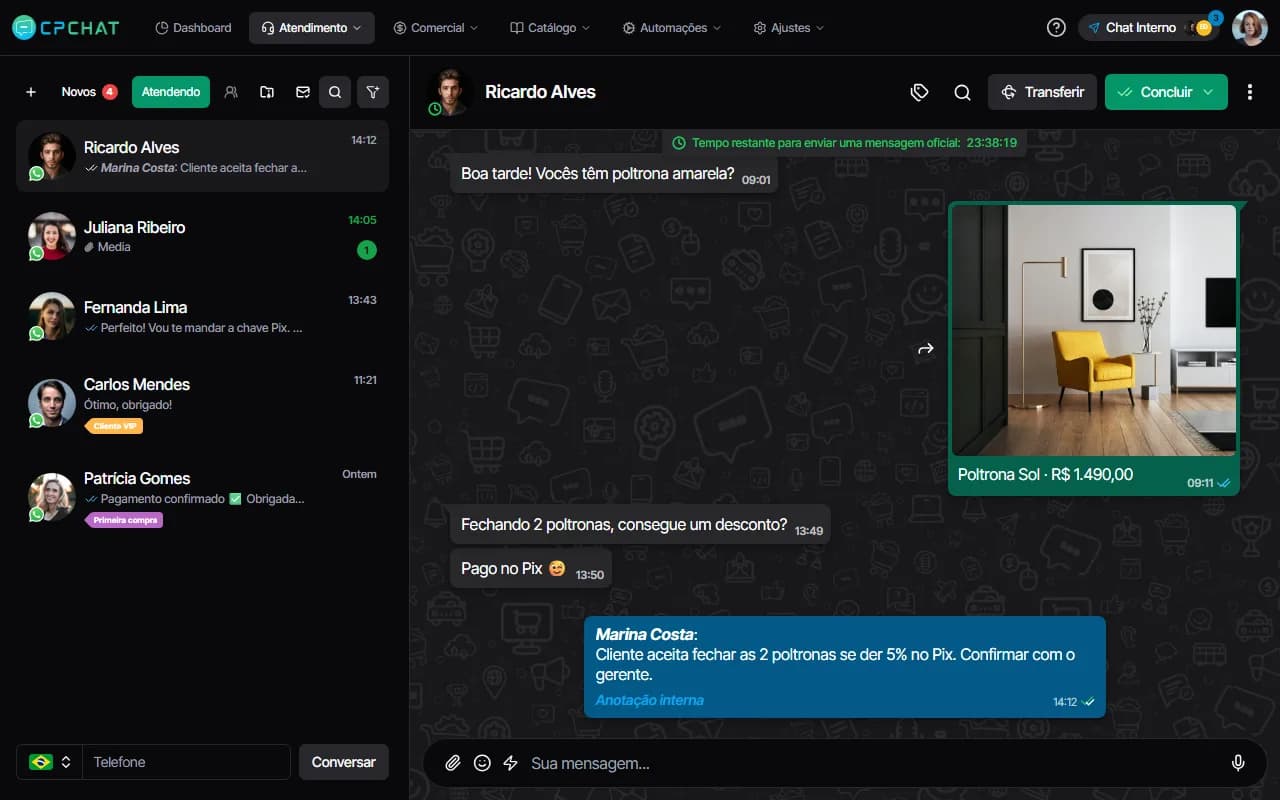1280x800 pixels.
Task: Open the user profile avatar menu
Action: pos(1250,28)
